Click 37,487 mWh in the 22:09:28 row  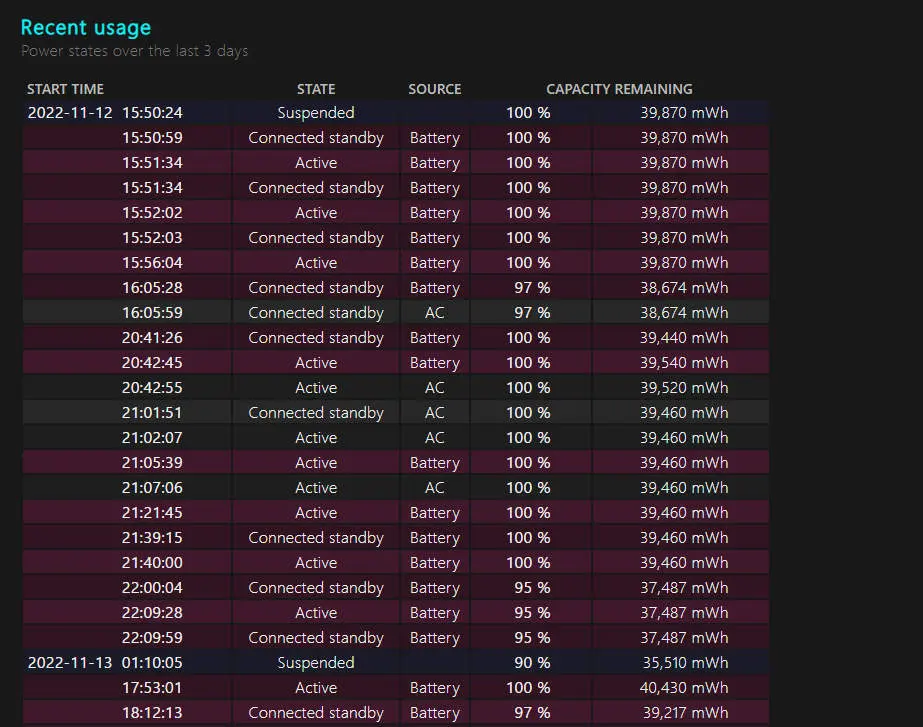[684, 613]
